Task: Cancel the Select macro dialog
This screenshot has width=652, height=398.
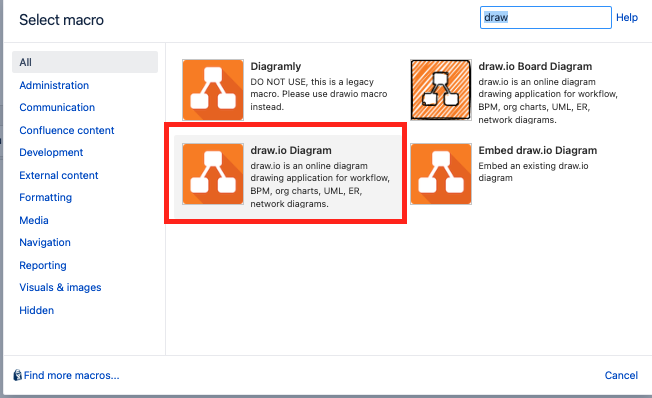Action: pos(621,375)
